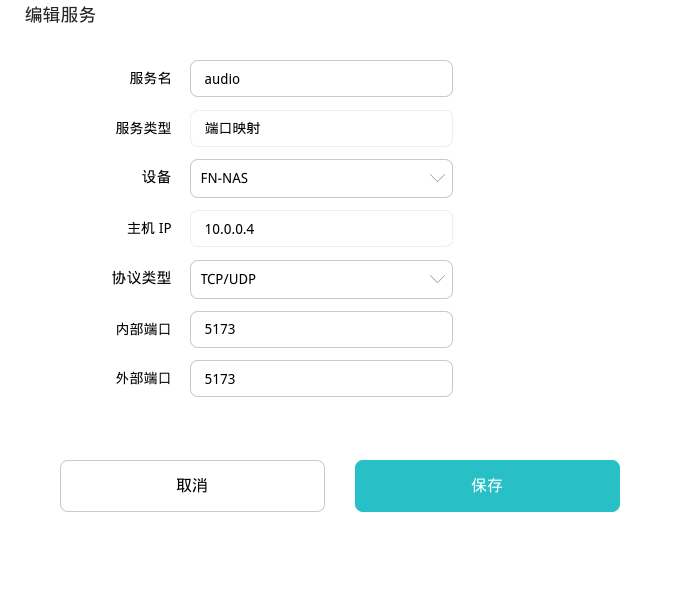Focus the 外部端口 input field

tap(321, 379)
